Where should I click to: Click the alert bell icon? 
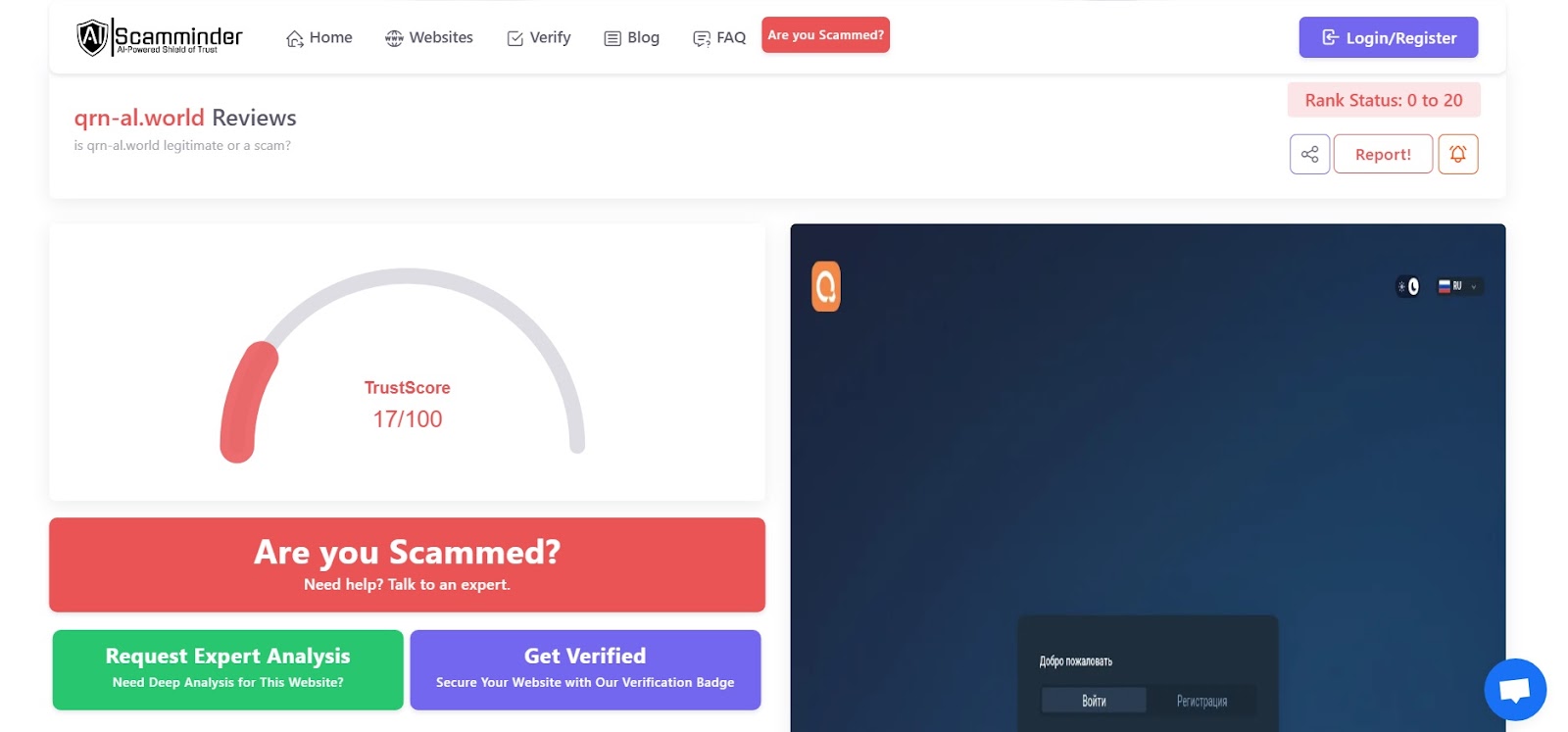tap(1457, 154)
